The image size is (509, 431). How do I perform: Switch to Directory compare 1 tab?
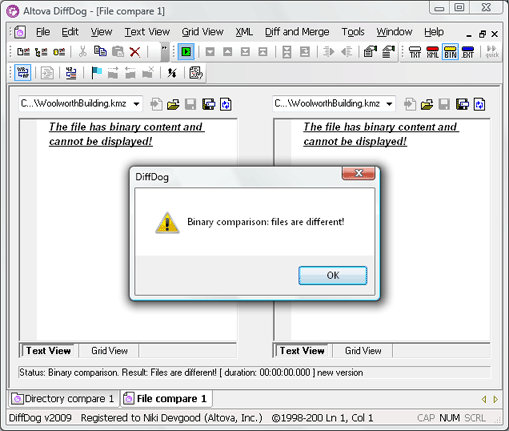[x=63, y=399]
